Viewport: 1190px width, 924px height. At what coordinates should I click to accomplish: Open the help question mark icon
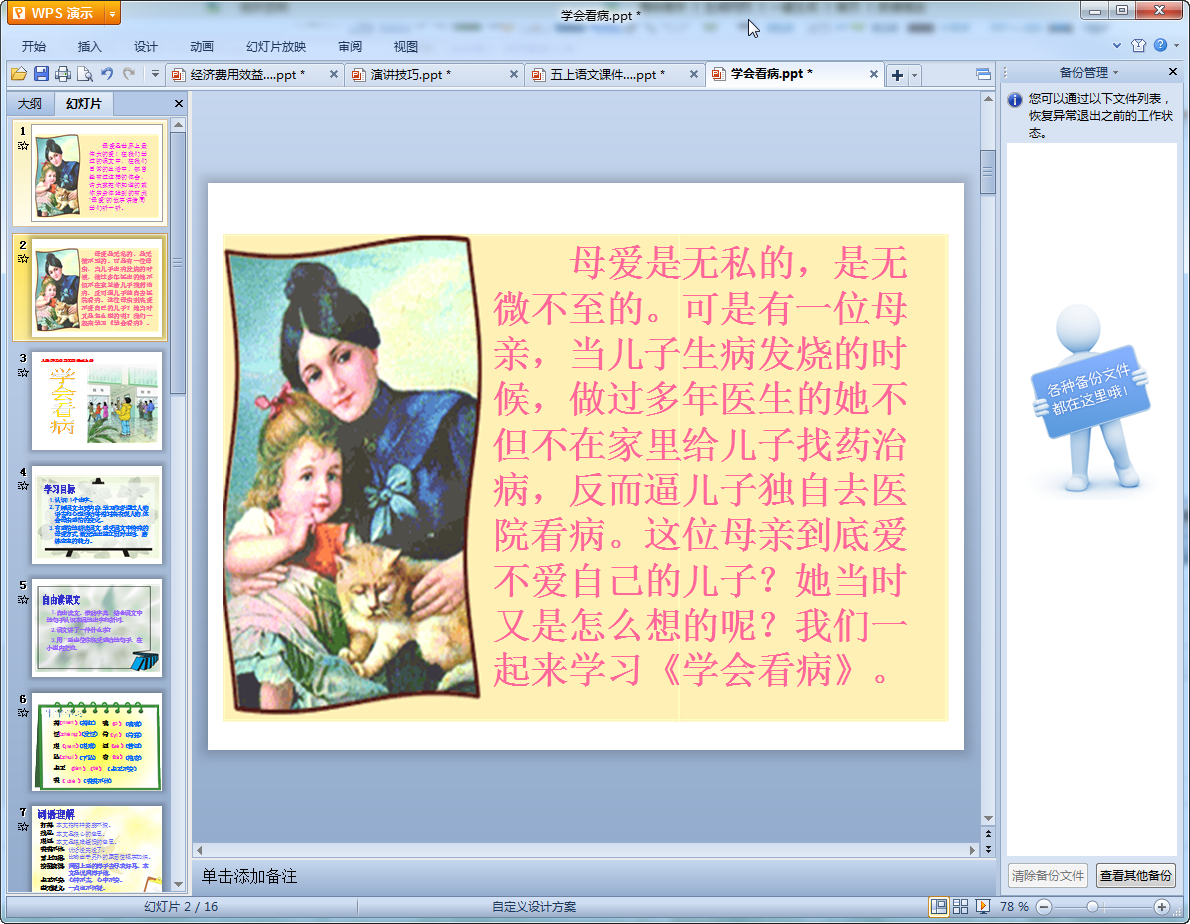[x=1160, y=46]
